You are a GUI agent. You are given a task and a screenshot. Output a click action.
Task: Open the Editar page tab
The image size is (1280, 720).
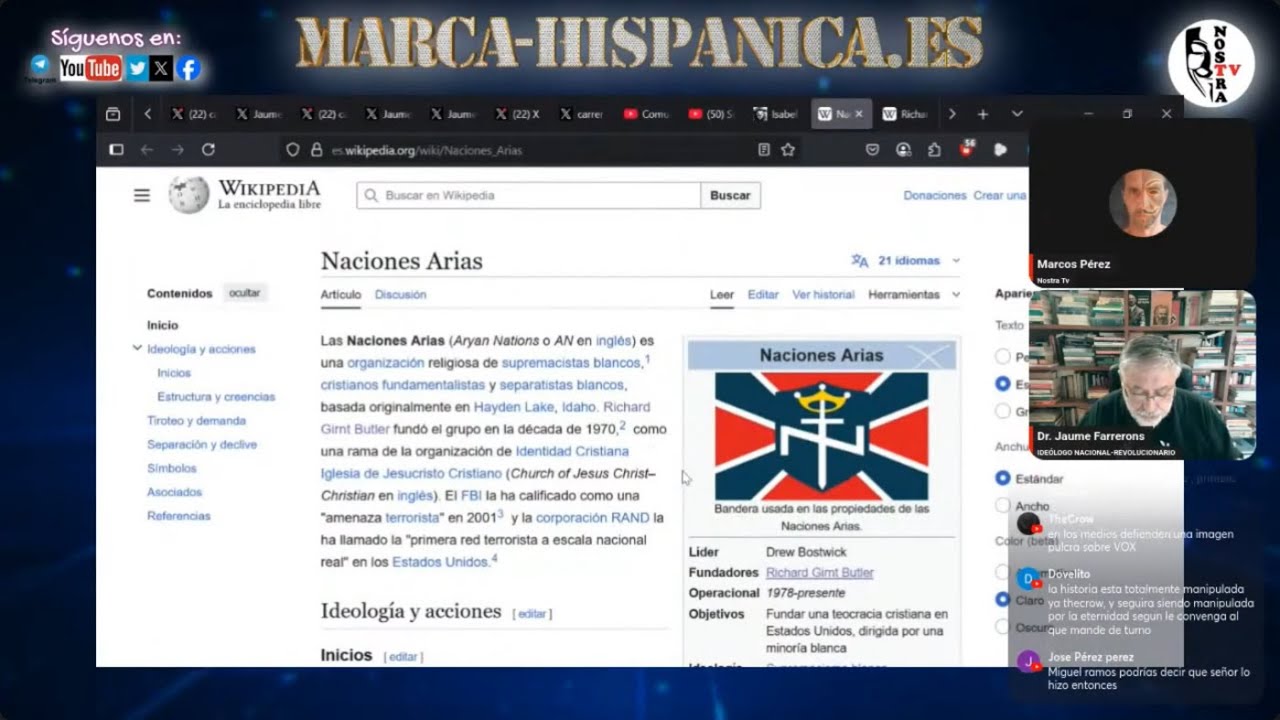tap(763, 295)
